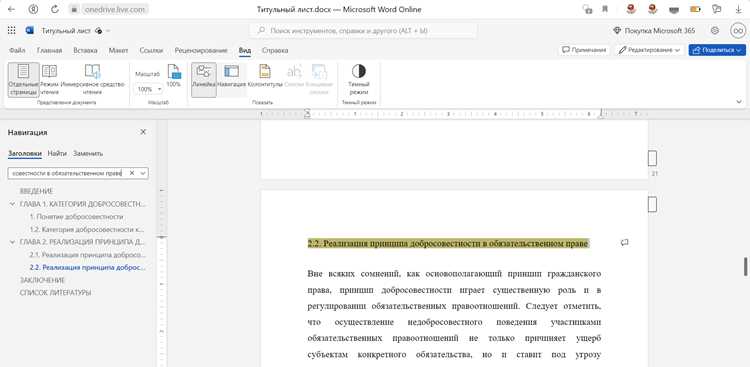750x367 pixels.
Task: Switch to the Главная ribbon tab
Action: 49,50
